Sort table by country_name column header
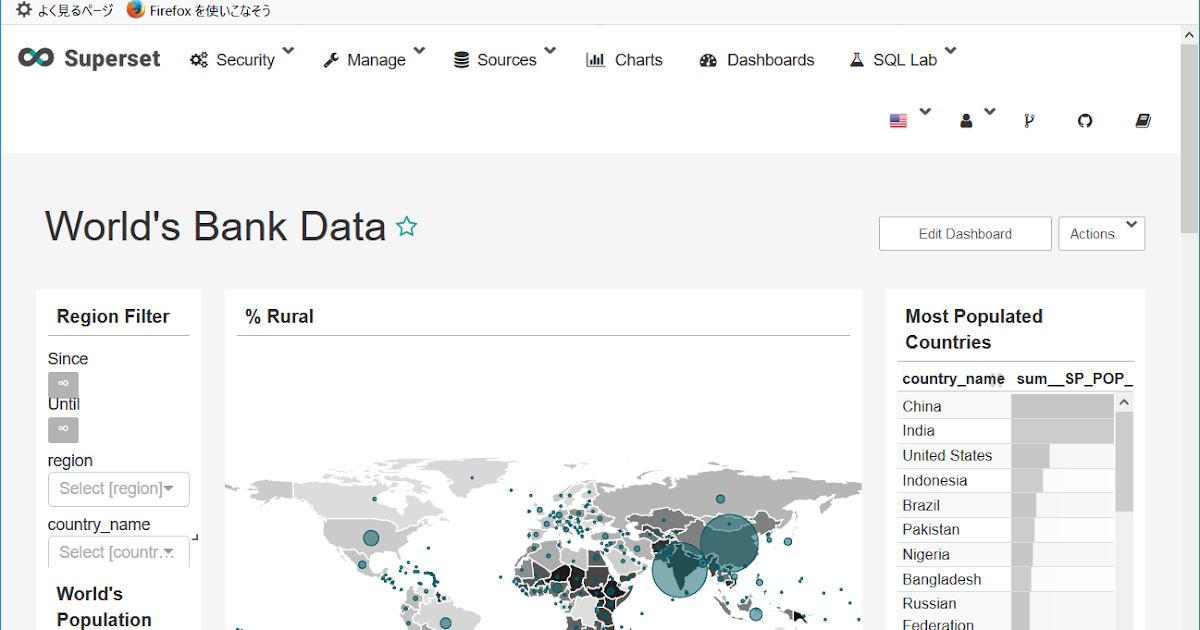Viewport: 1200px width, 630px height. pos(952,379)
